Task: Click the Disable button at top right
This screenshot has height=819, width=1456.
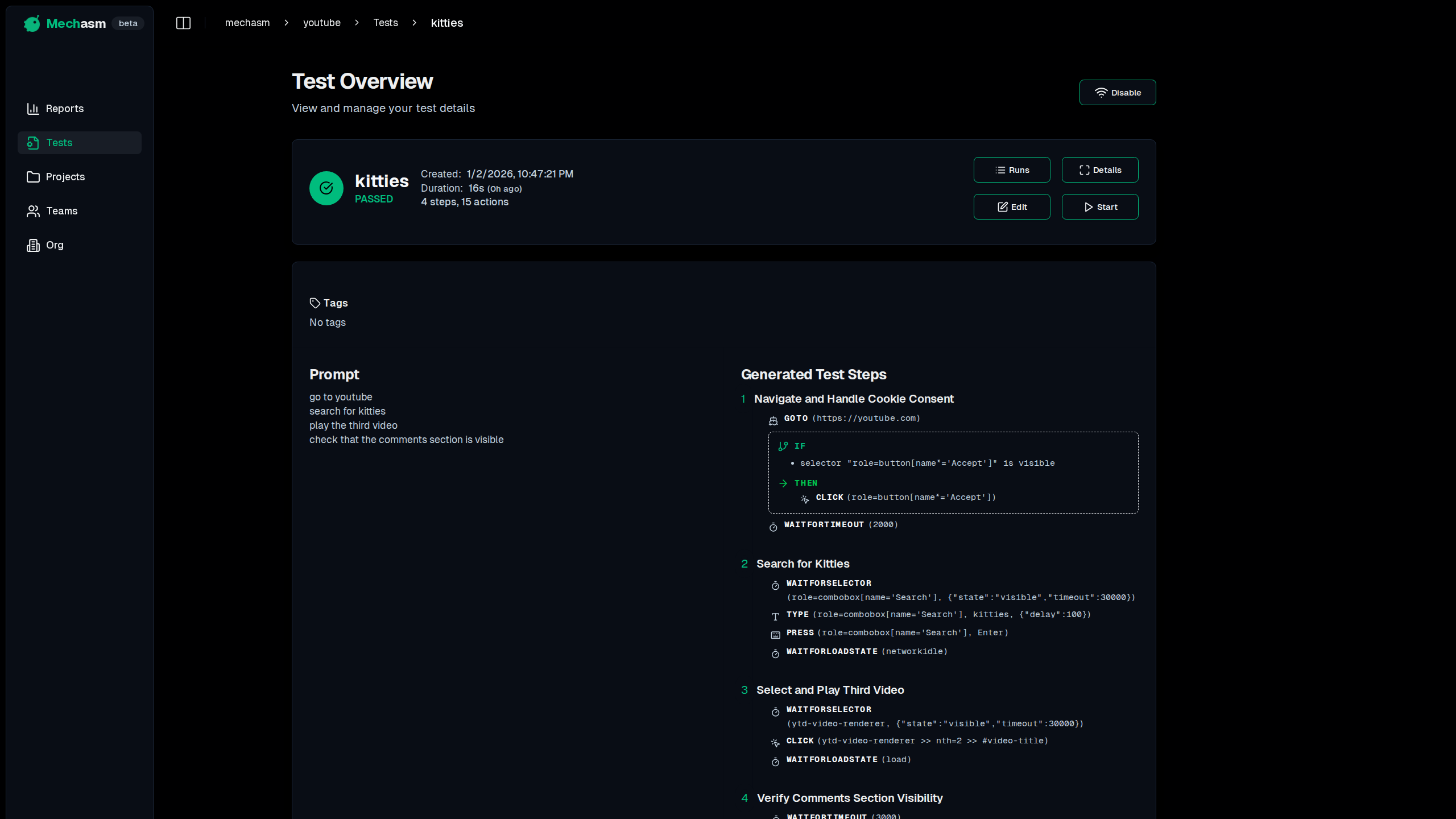Action: [x=1117, y=92]
